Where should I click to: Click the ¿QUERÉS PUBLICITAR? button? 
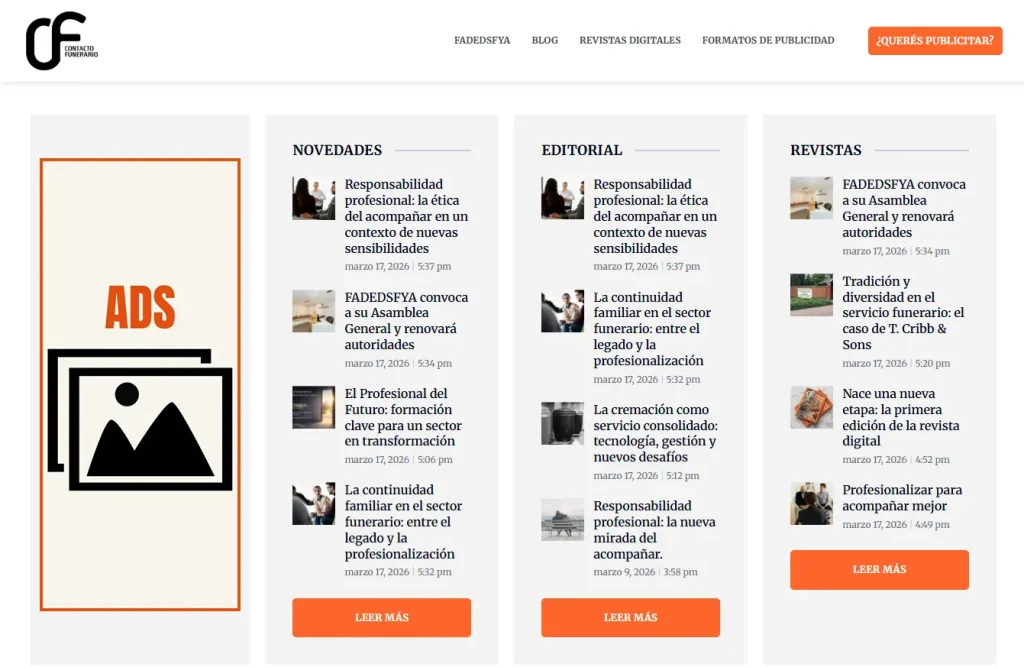coord(935,41)
